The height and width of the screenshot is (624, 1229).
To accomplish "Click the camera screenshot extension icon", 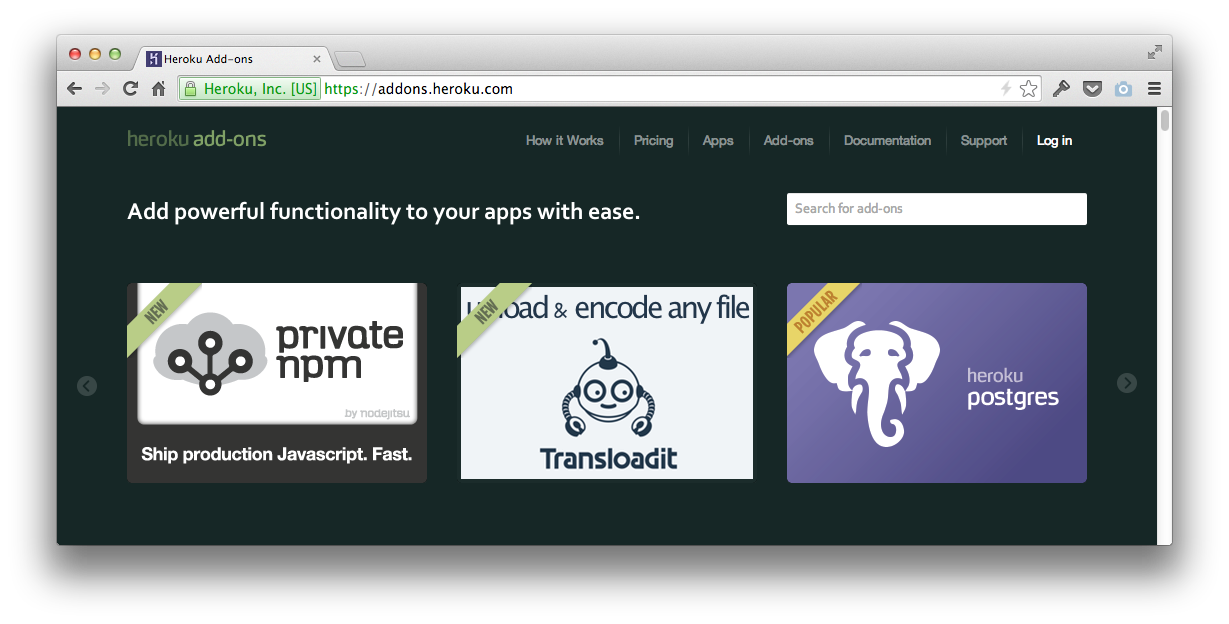I will coord(1123,89).
